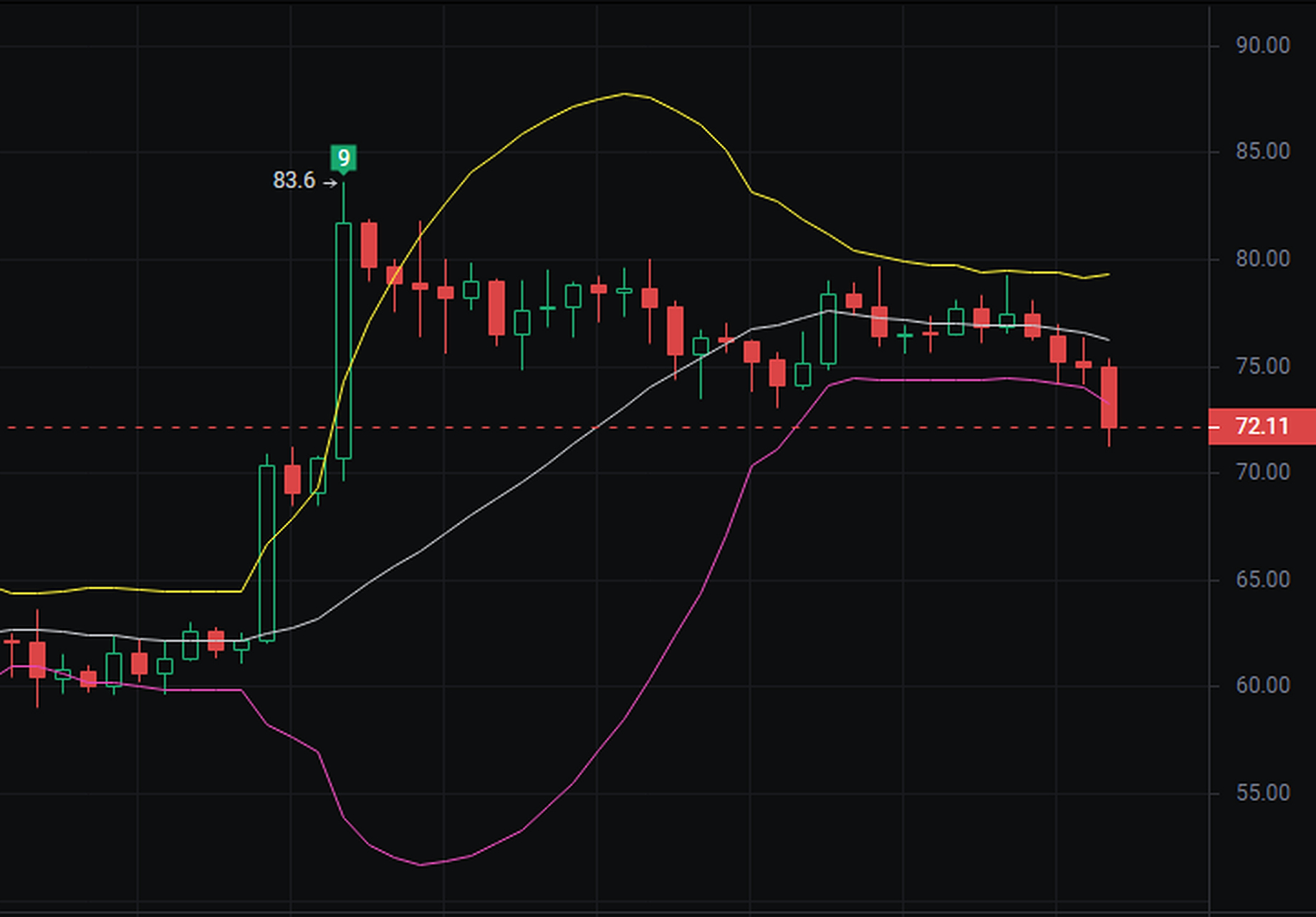Select the yellow upper band at its peak
Screen dimensions: 1316x917
click(x=625, y=94)
